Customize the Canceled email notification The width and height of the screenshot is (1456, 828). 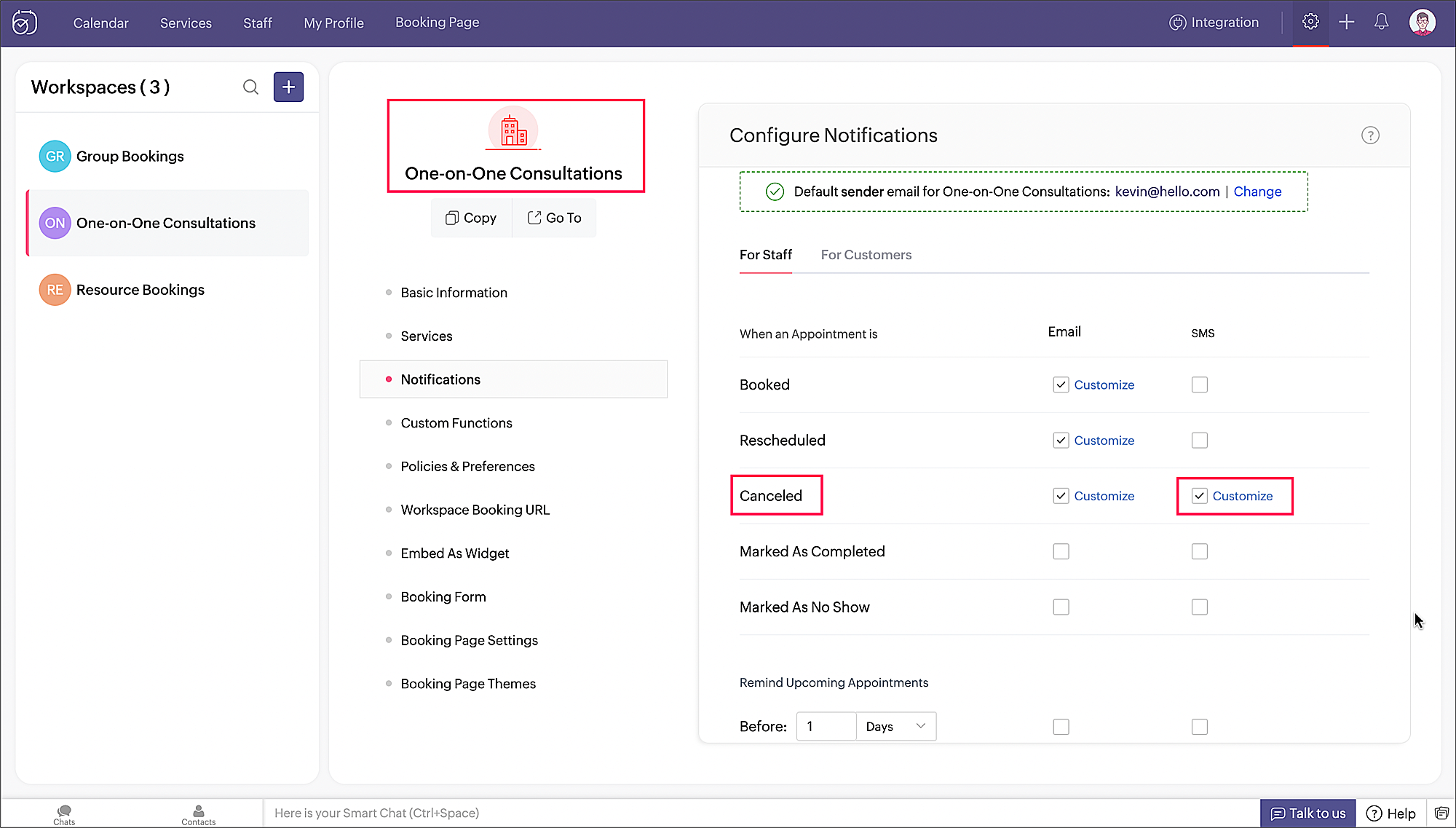coord(1104,496)
